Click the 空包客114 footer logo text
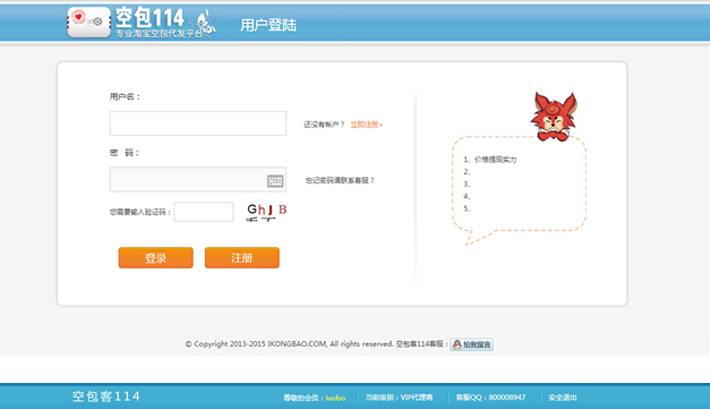The height and width of the screenshot is (409, 710). coord(106,397)
